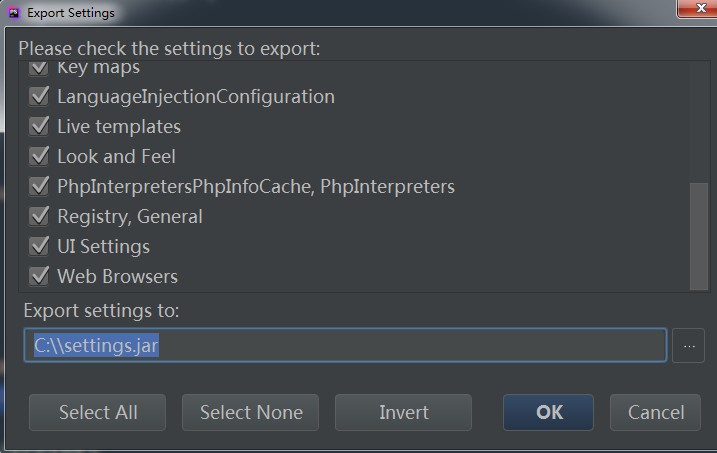Open file browser with ellipsis button
Image resolution: width=717 pixels, height=453 pixels.
689,346
